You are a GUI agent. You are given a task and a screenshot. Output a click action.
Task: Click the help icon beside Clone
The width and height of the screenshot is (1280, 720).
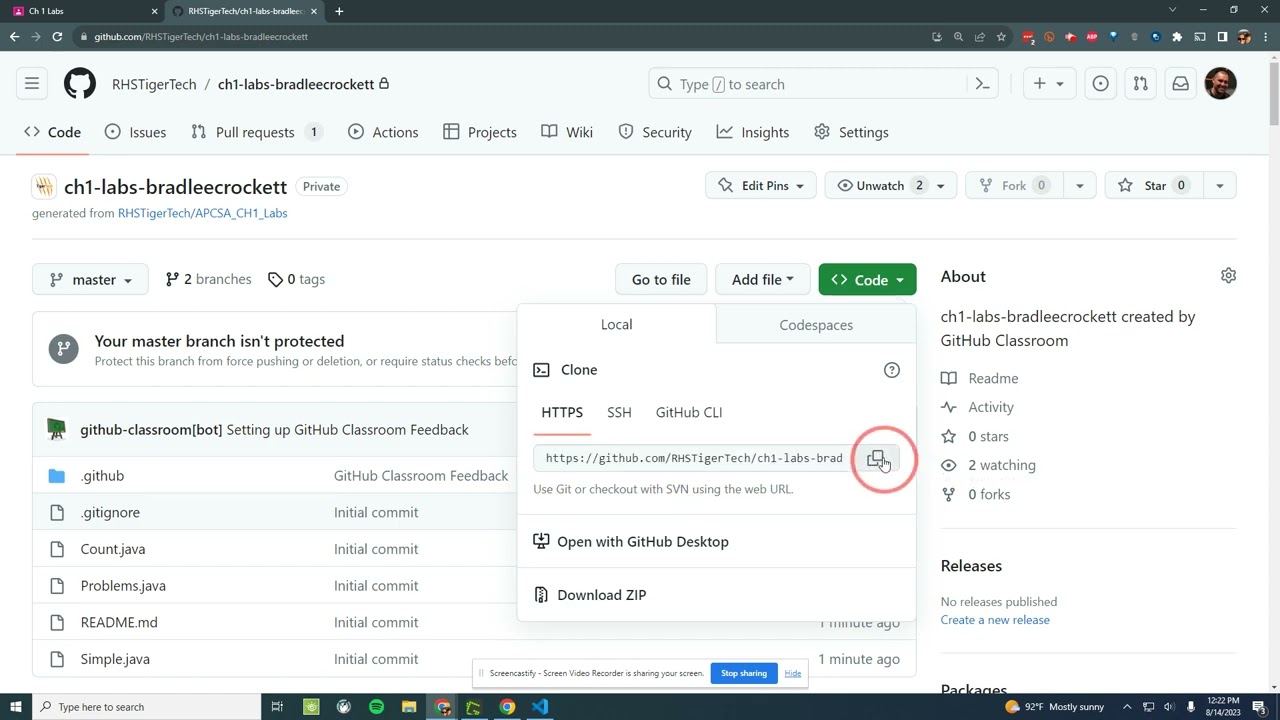(892, 370)
